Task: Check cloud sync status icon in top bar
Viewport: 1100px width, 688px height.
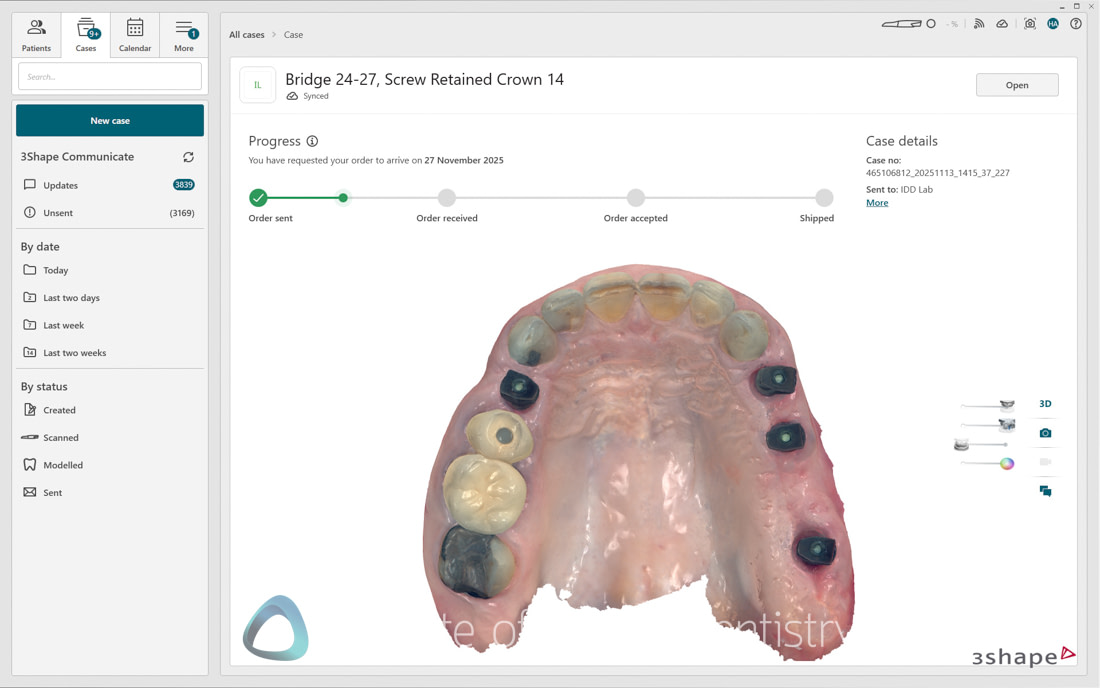Action: click(x=1002, y=23)
